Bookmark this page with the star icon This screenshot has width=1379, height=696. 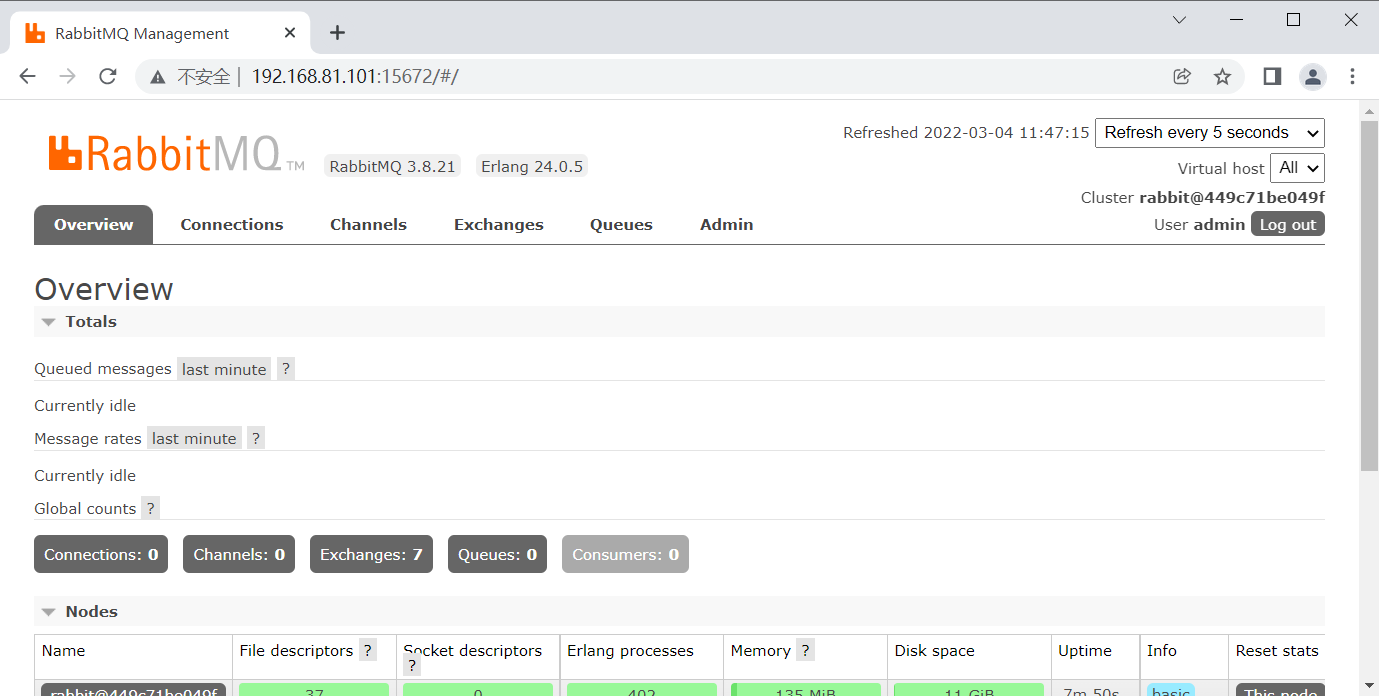click(x=1222, y=76)
